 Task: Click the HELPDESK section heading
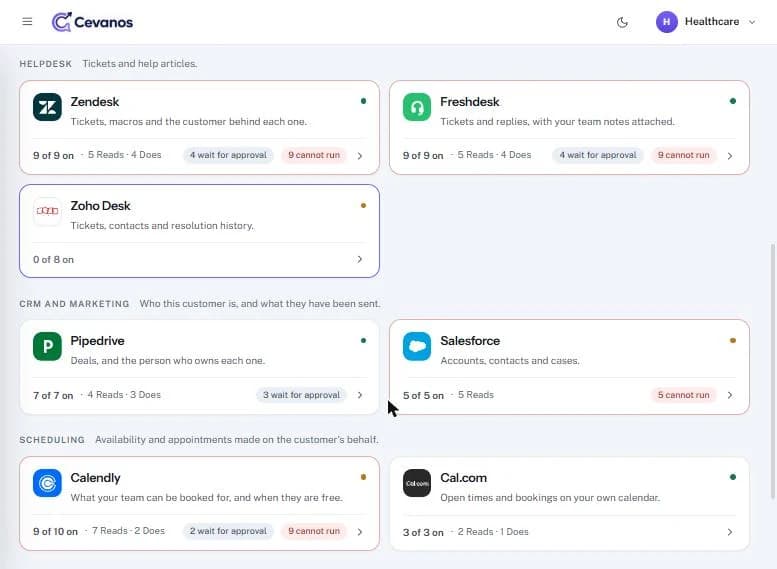coord(46,64)
